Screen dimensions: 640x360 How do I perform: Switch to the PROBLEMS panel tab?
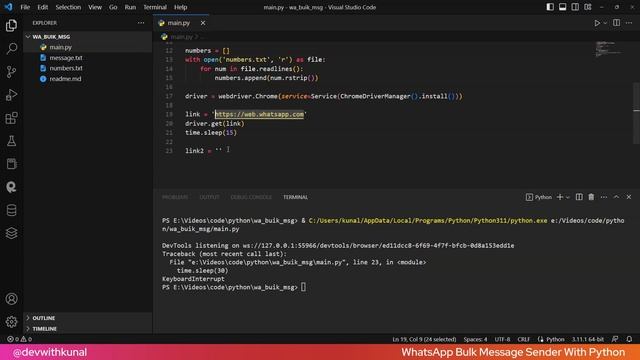click(175, 197)
